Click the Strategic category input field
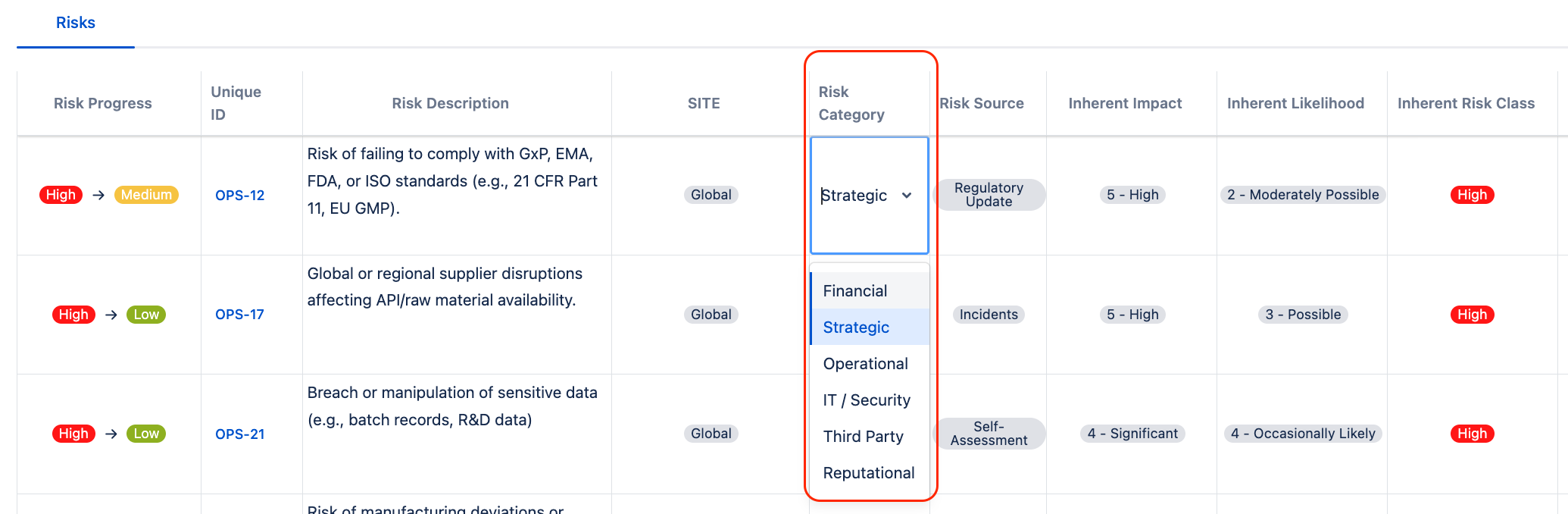 pyautogui.click(x=854, y=196)
